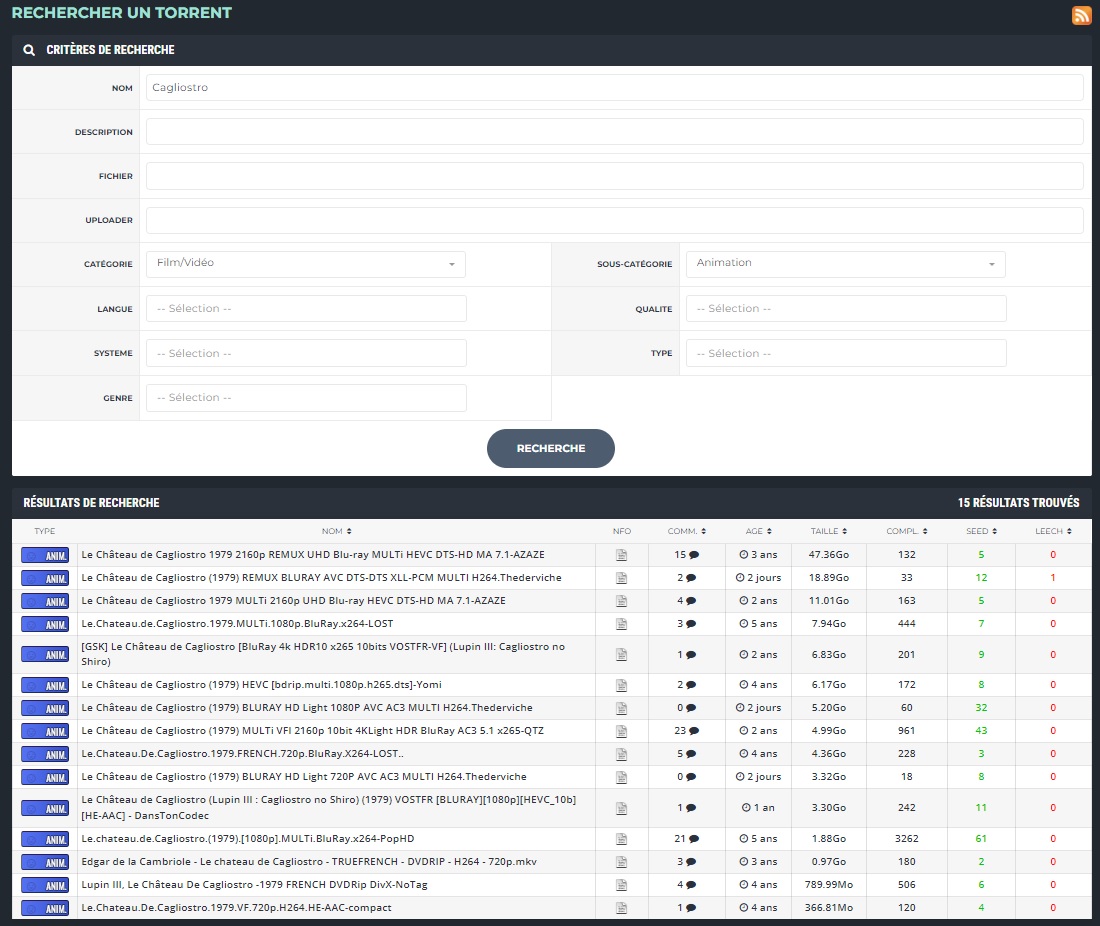Open the Catégorie dropdown showing Film/Vidéo
Screen dimensions: 1100x926
306,264
